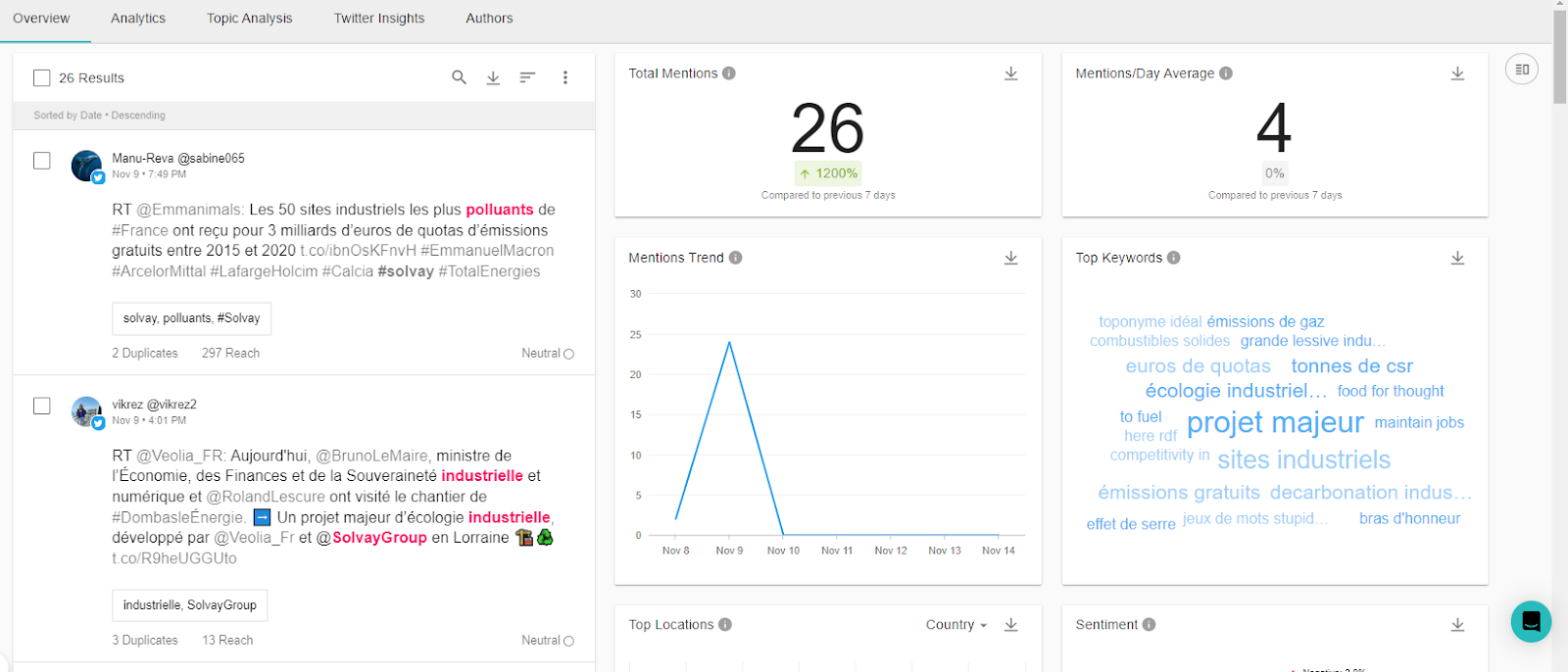Screen dimensions: 1568x672
Task: Open Manu-Reva's profile avatar
Action: 86,166
